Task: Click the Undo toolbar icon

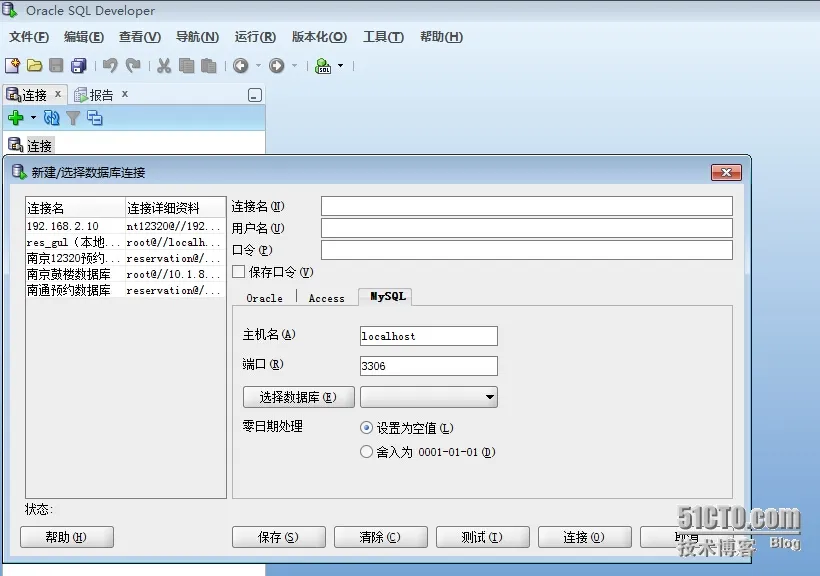Action: pos(110,65)
